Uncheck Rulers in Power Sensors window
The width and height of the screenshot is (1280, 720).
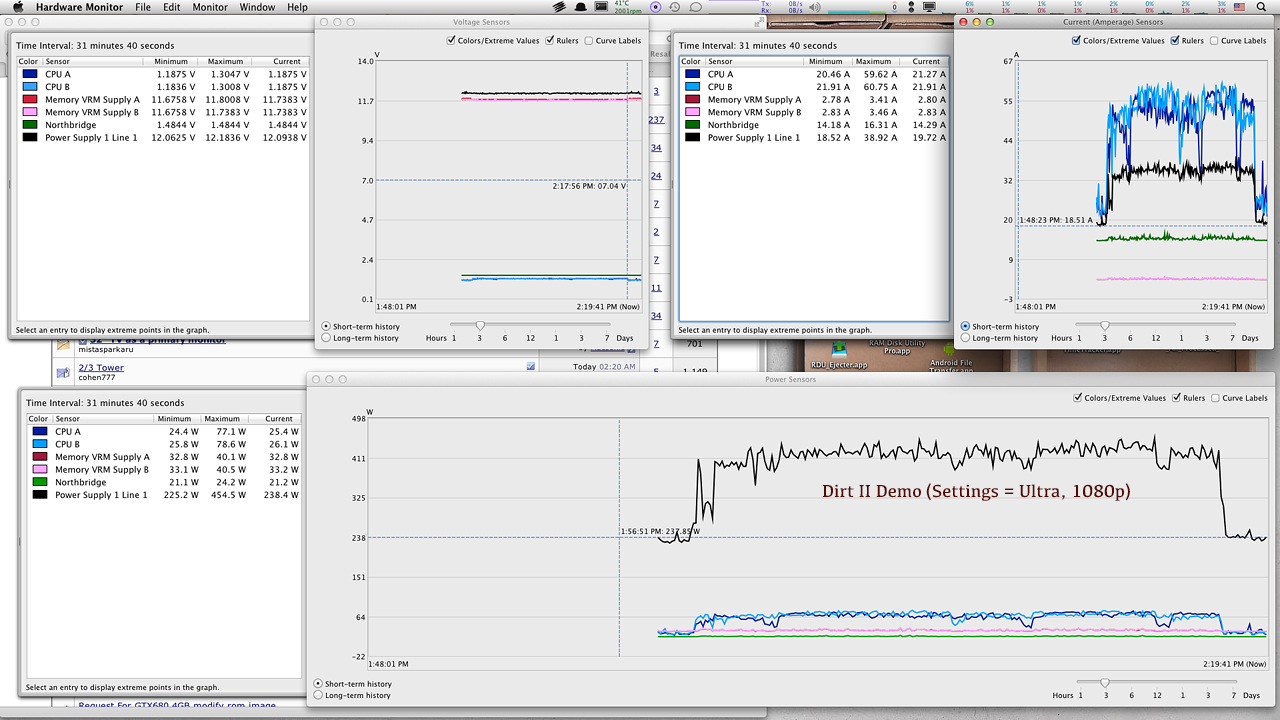pos(1175,398)
